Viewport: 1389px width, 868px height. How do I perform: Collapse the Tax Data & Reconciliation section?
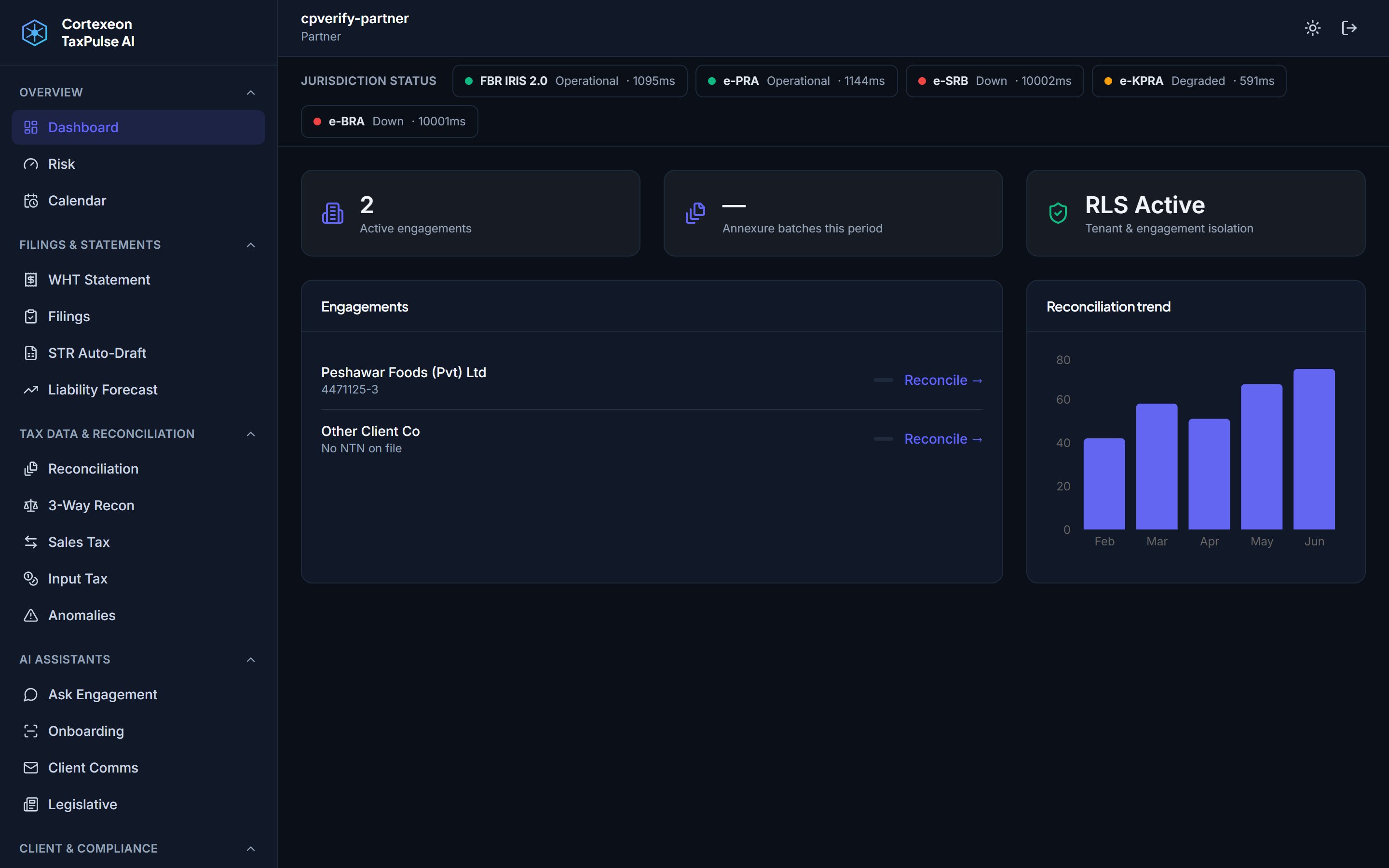point(251,434)
